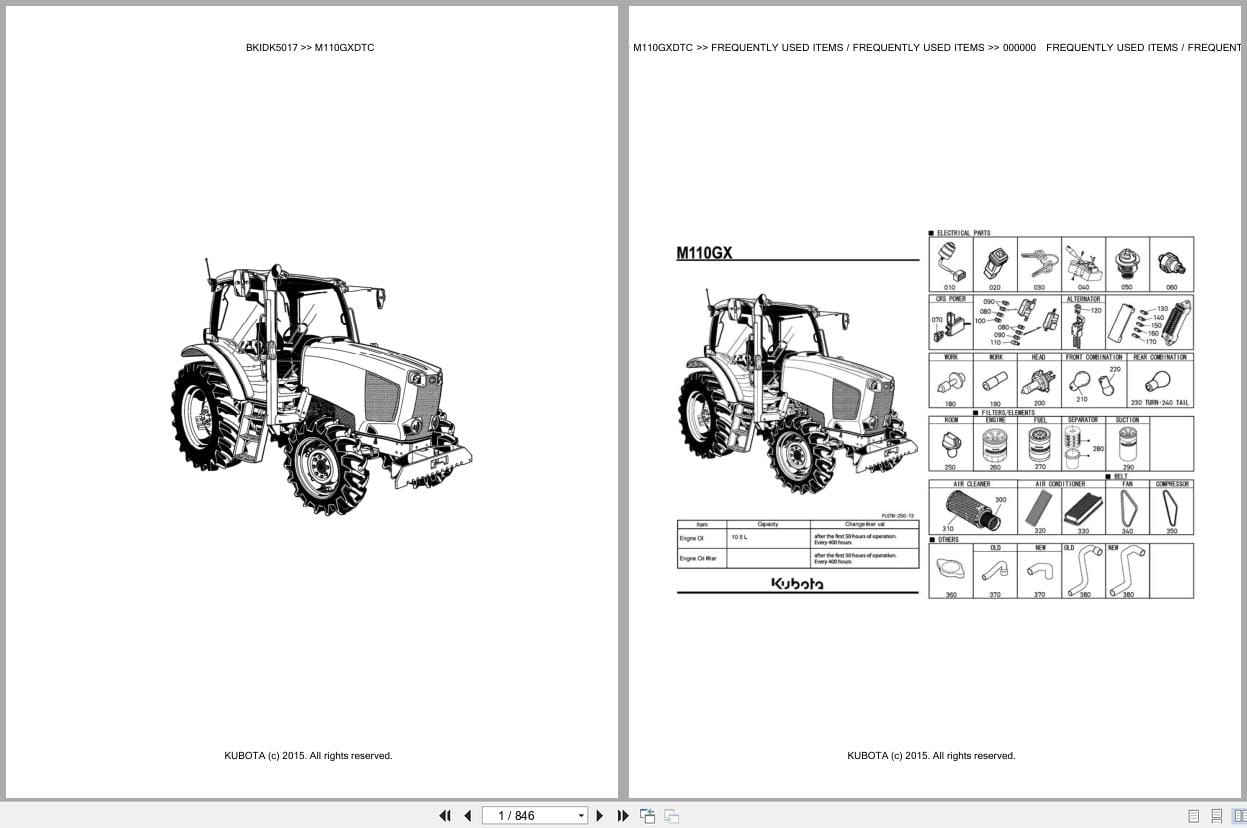
Task: Select OLD hose part 380
Action: tap(1083, 572)
